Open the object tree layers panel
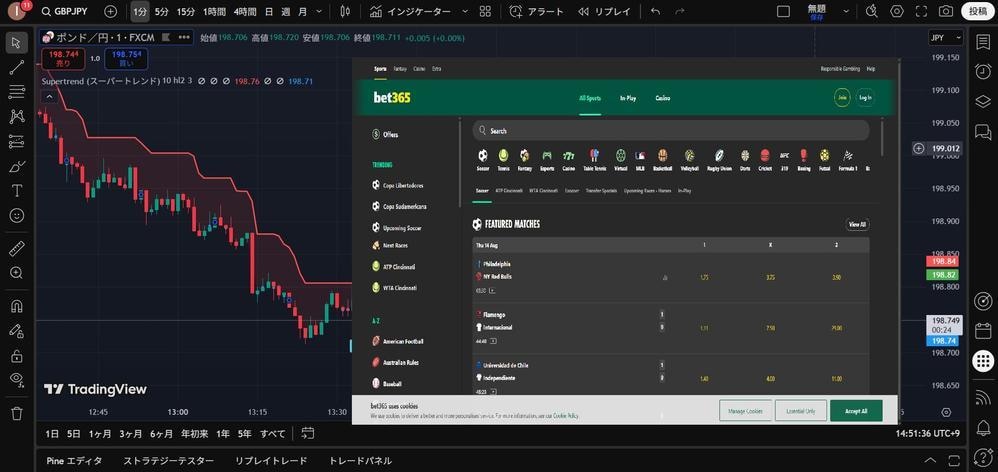The image size is (998, 472). (x=983, y=102)
